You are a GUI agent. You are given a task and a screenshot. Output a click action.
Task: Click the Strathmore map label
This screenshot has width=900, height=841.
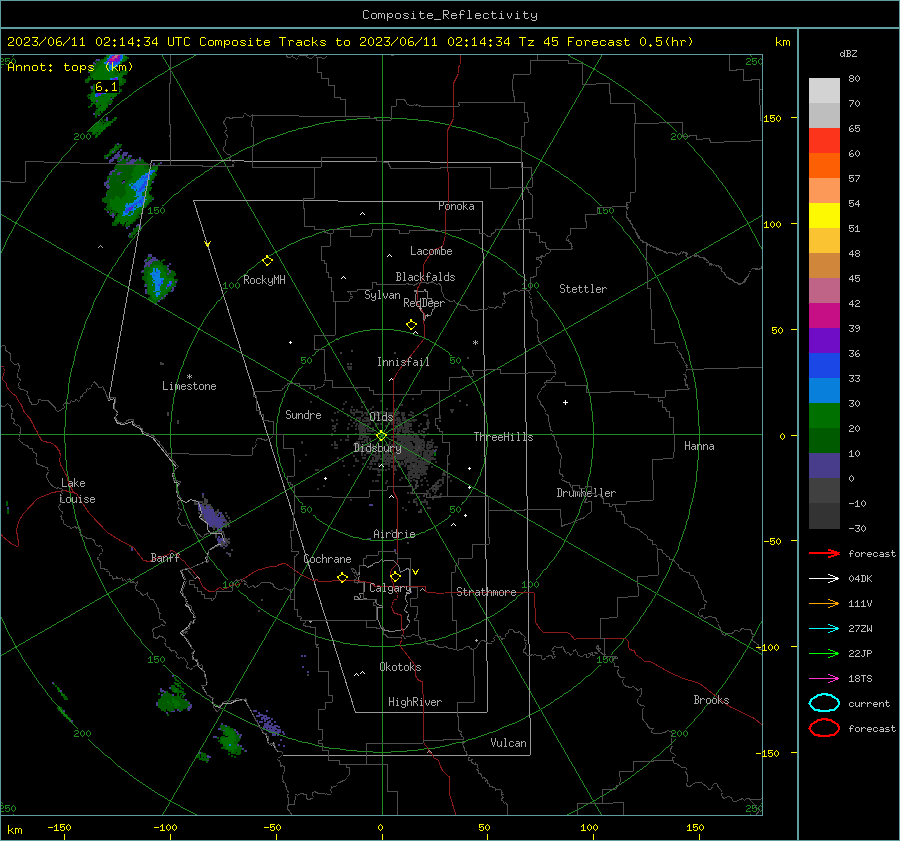tap(486, 592)
